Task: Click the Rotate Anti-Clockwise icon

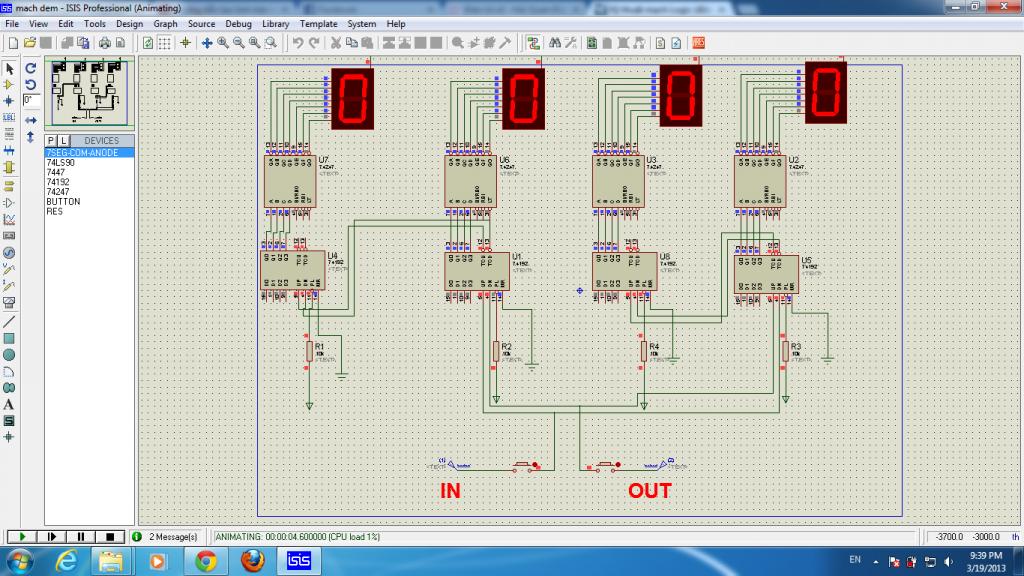Action: pos(30,84)
